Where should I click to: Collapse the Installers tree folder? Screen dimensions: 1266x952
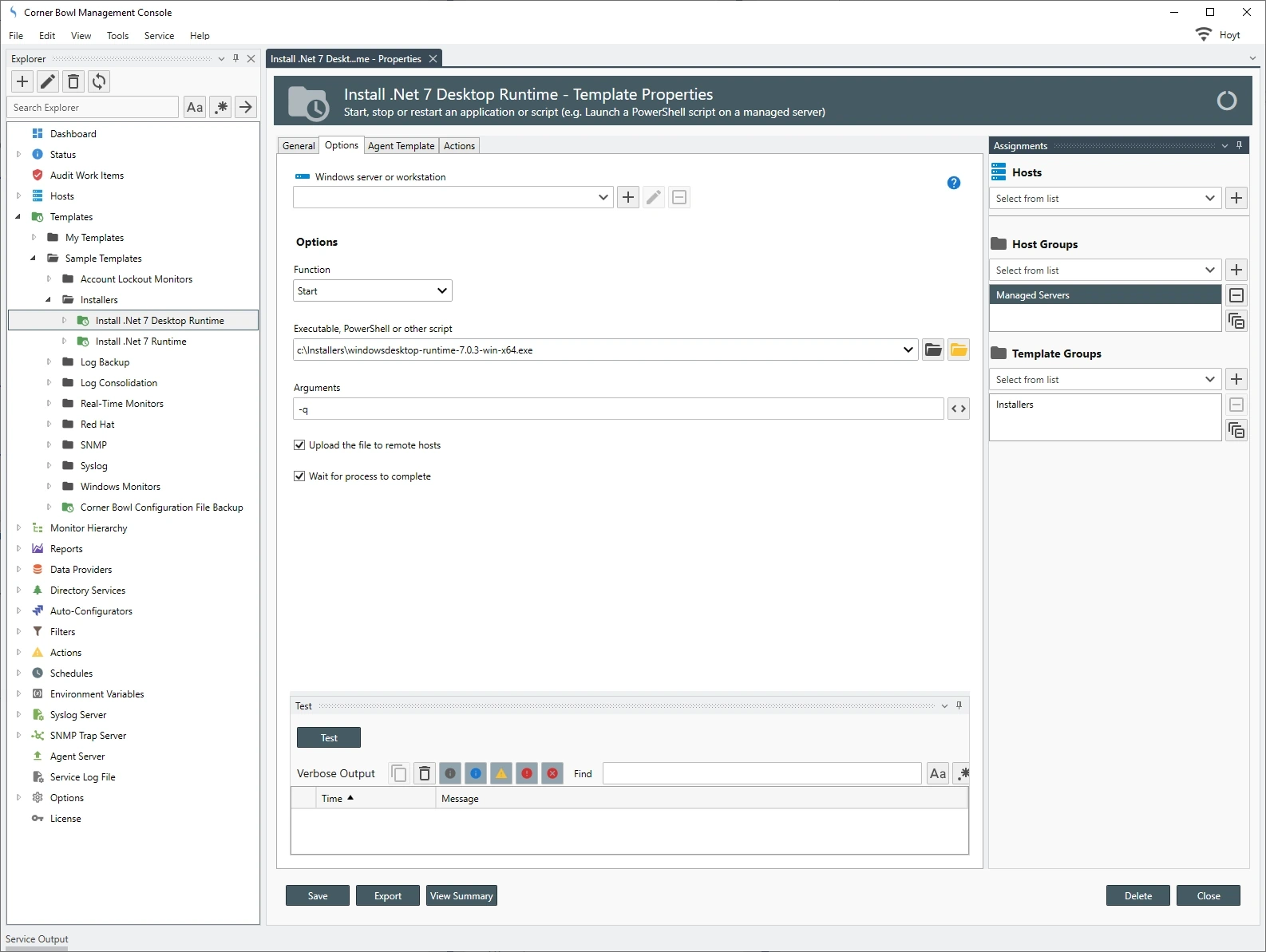click(x=49, y=300)
